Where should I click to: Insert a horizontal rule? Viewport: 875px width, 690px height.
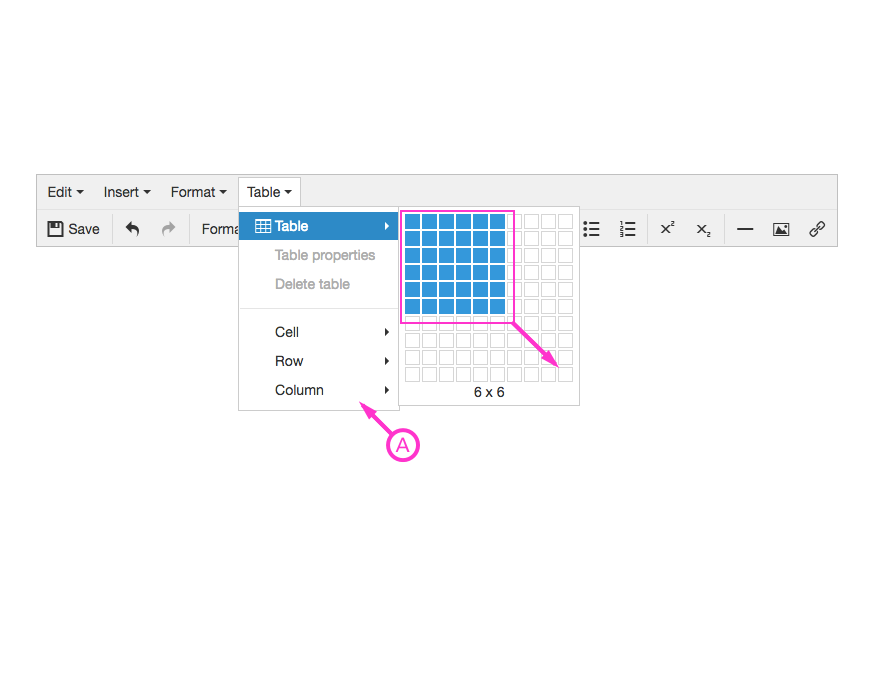point(744,229)
